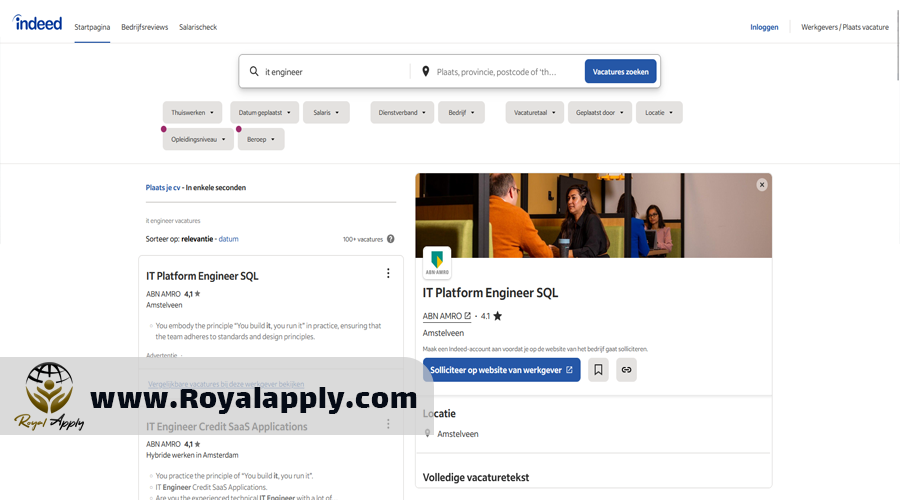Open the Dienstverband filter dropdown
Screen dimensions: 900x500
pos(402,113)
